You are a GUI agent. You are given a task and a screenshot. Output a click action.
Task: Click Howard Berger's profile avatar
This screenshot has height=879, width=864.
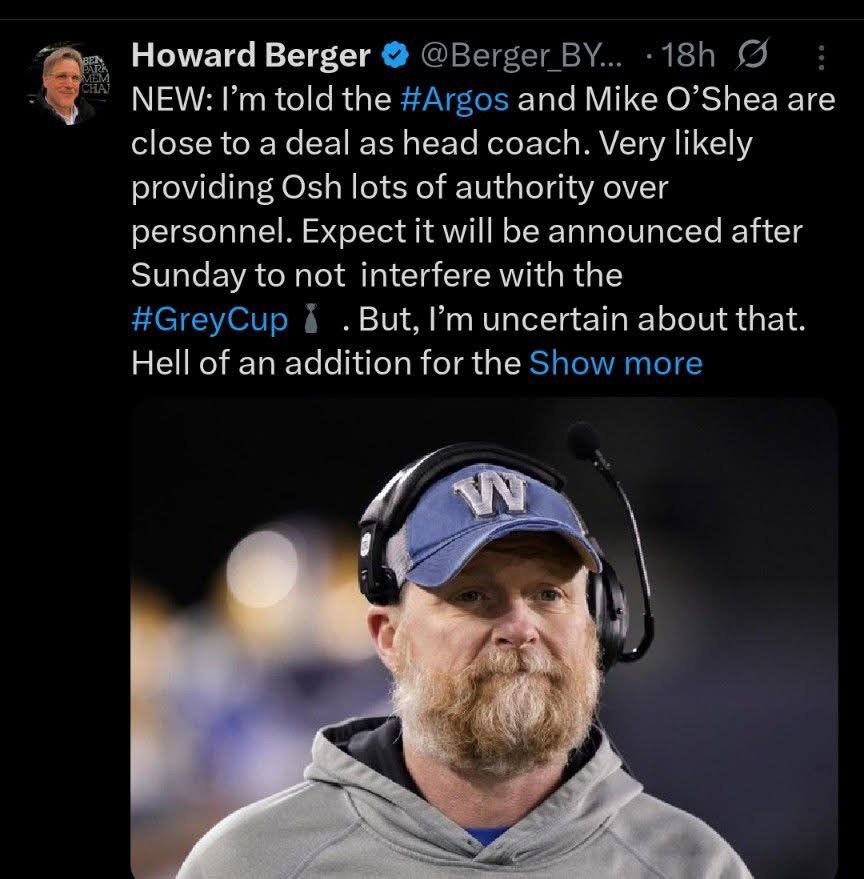[69, 84]
